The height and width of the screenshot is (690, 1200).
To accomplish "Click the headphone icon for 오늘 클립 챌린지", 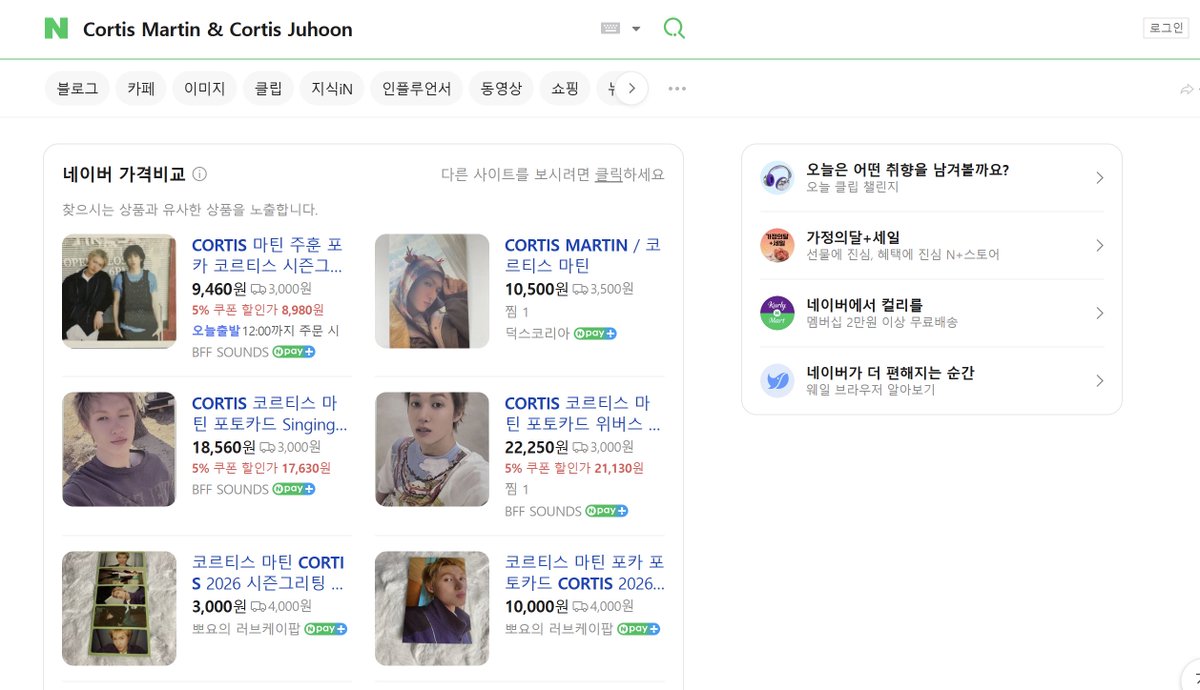I will (x=777, y=178).
